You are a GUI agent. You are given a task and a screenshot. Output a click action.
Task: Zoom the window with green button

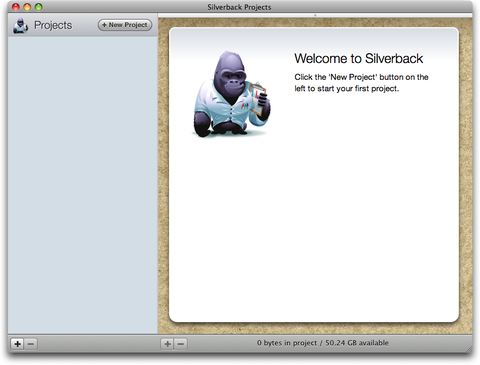[x=39, y=7]
